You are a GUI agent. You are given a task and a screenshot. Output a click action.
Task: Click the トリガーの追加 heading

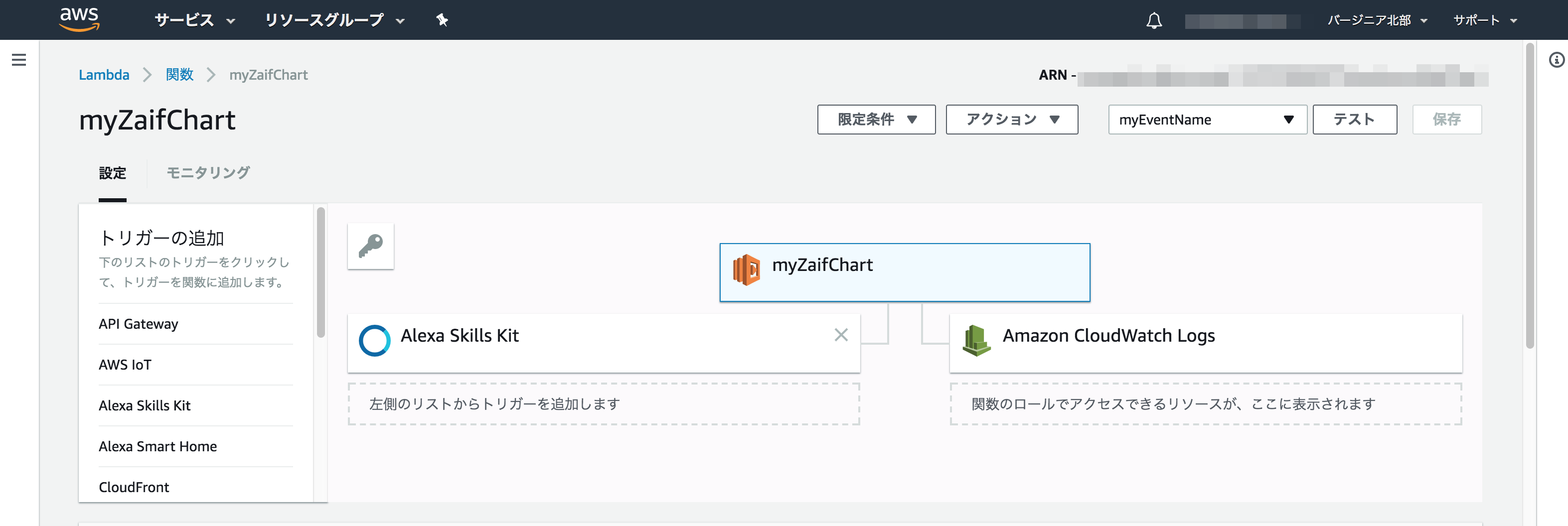tap(162, 238)
